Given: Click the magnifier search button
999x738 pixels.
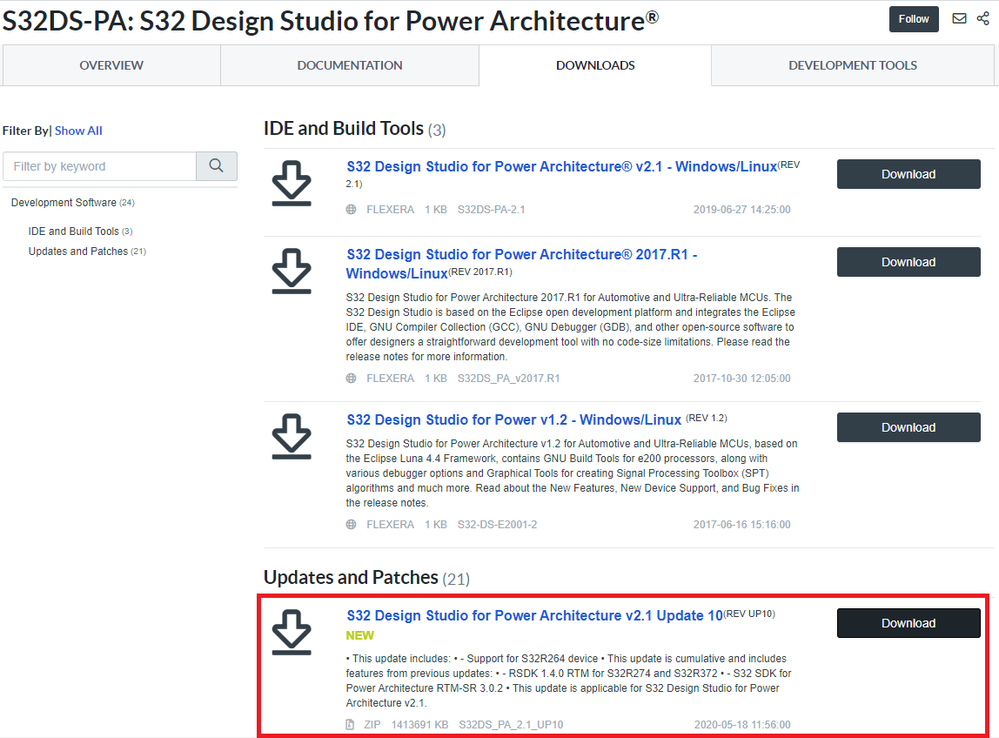Looking at the screenshot, I should (217, 166).
